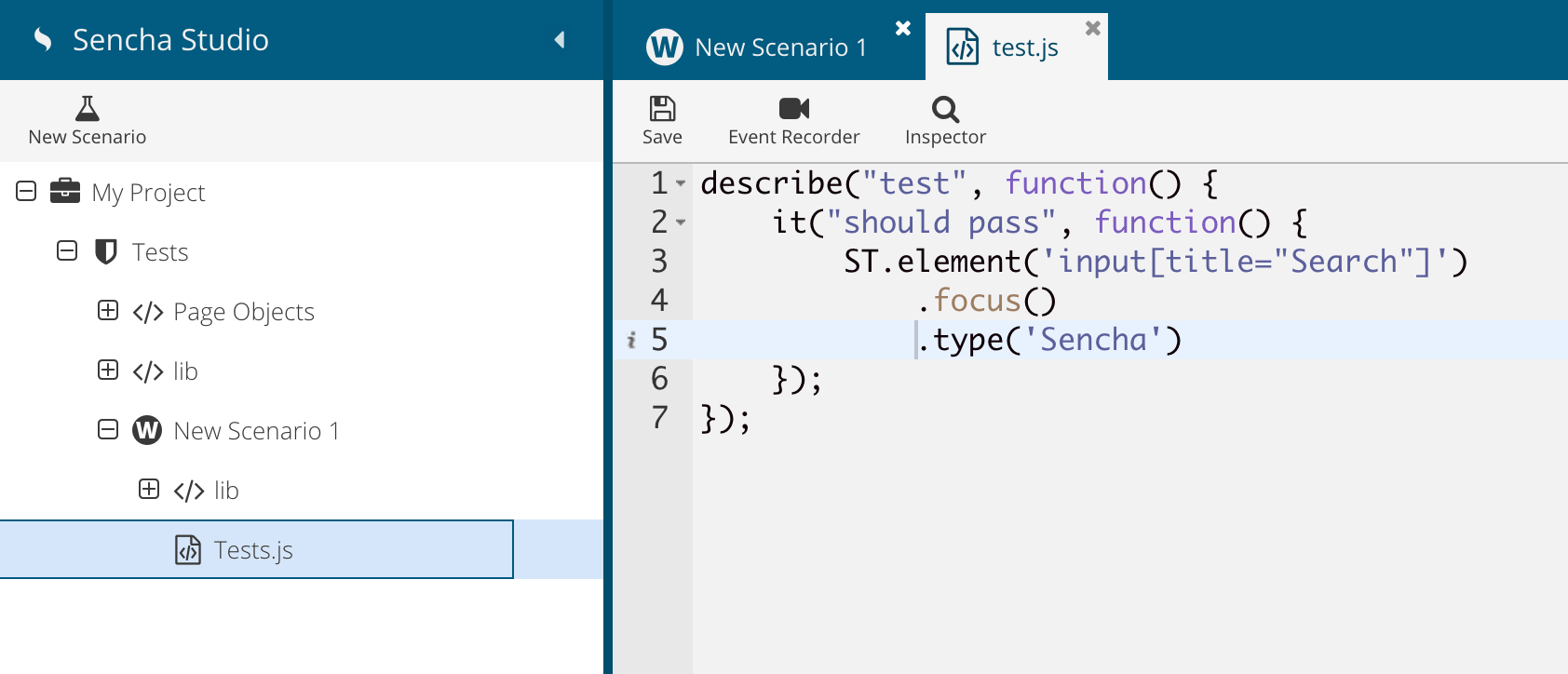Click the Inspector label
This screenshot has height=674, width=1568.
945,138
